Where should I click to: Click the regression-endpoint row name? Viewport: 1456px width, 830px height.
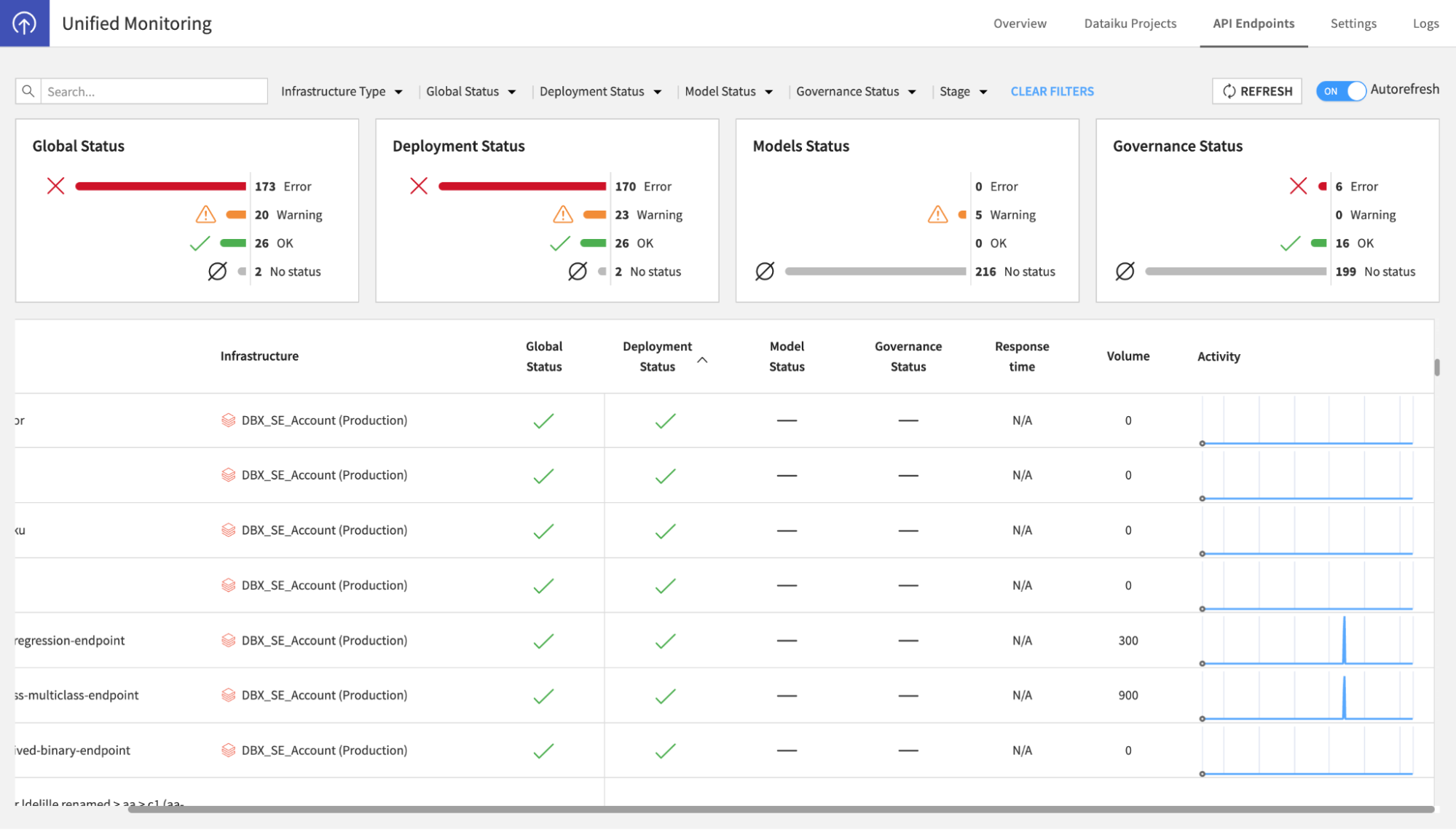pos(70,641)
